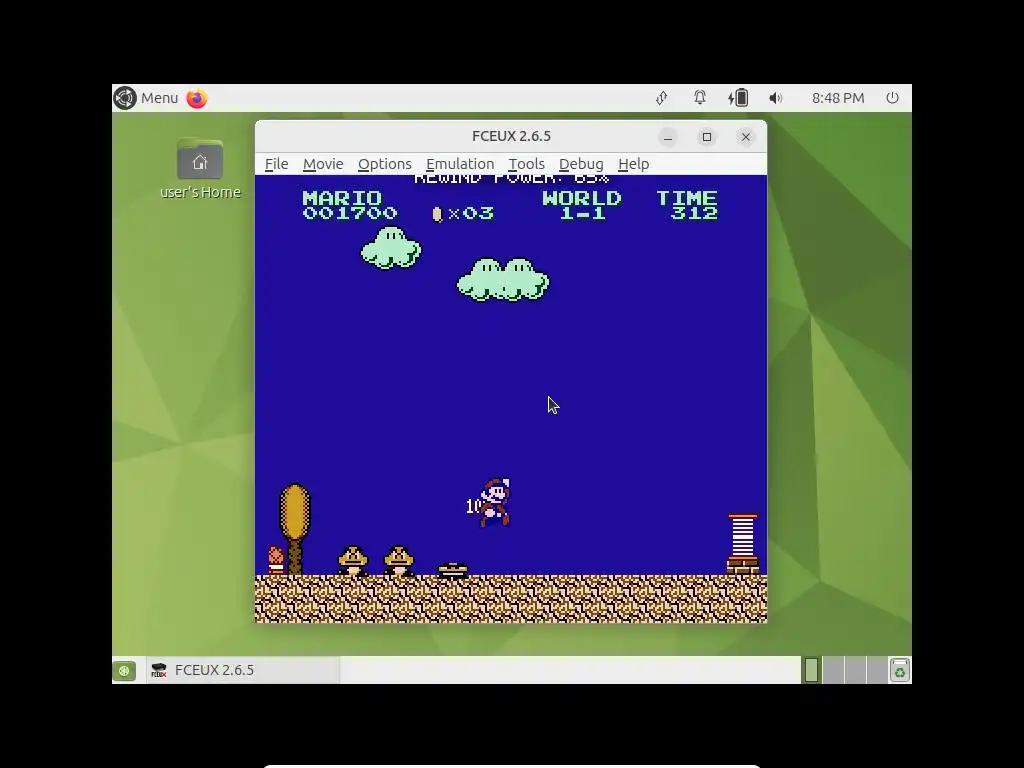Open the Emulation menu
Image resolution: width=1024 pixels, height=768 pixels.
(460, 164)
